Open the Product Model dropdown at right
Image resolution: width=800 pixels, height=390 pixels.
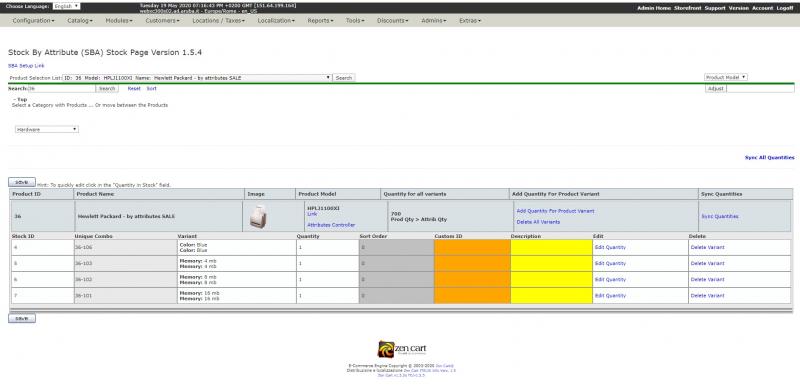click(726, 77)
